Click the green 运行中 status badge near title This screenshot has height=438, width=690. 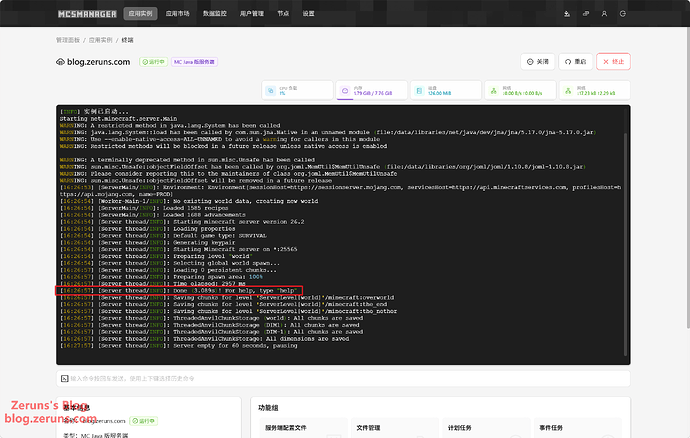(x=154, y=62)
